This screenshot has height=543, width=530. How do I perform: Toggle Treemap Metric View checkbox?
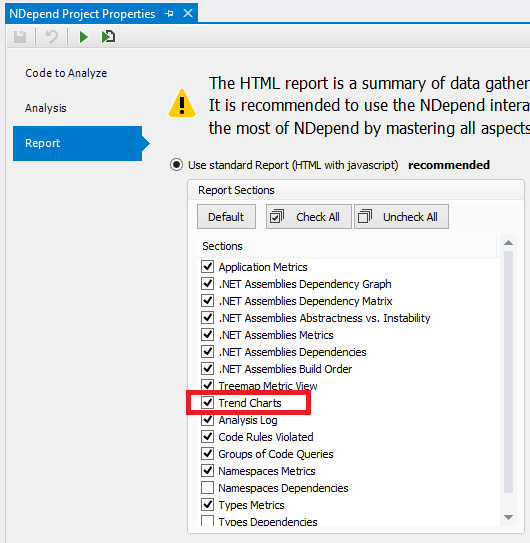point(207,385)
